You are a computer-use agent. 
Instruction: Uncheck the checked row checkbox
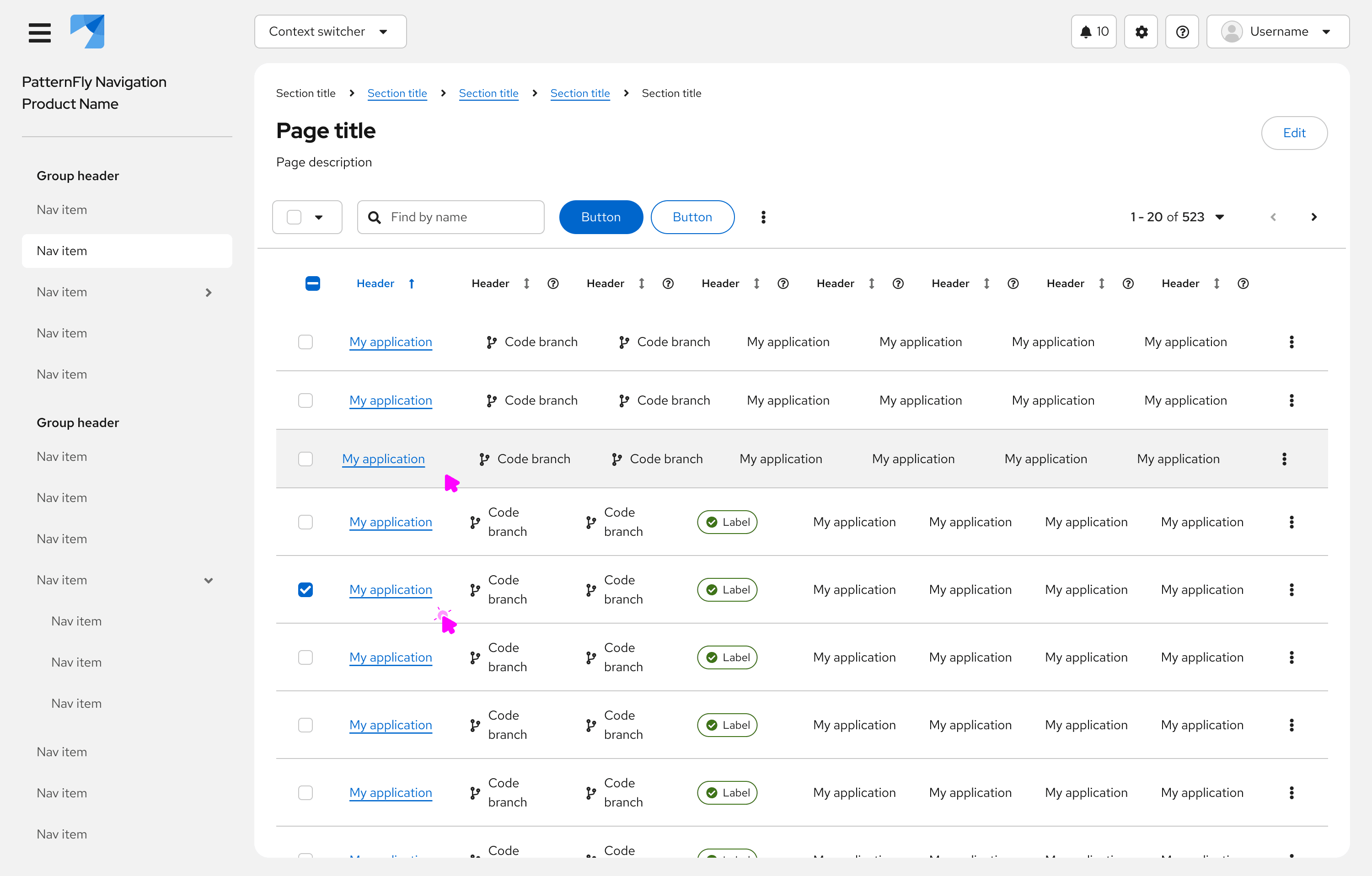(x=305, y=589)
